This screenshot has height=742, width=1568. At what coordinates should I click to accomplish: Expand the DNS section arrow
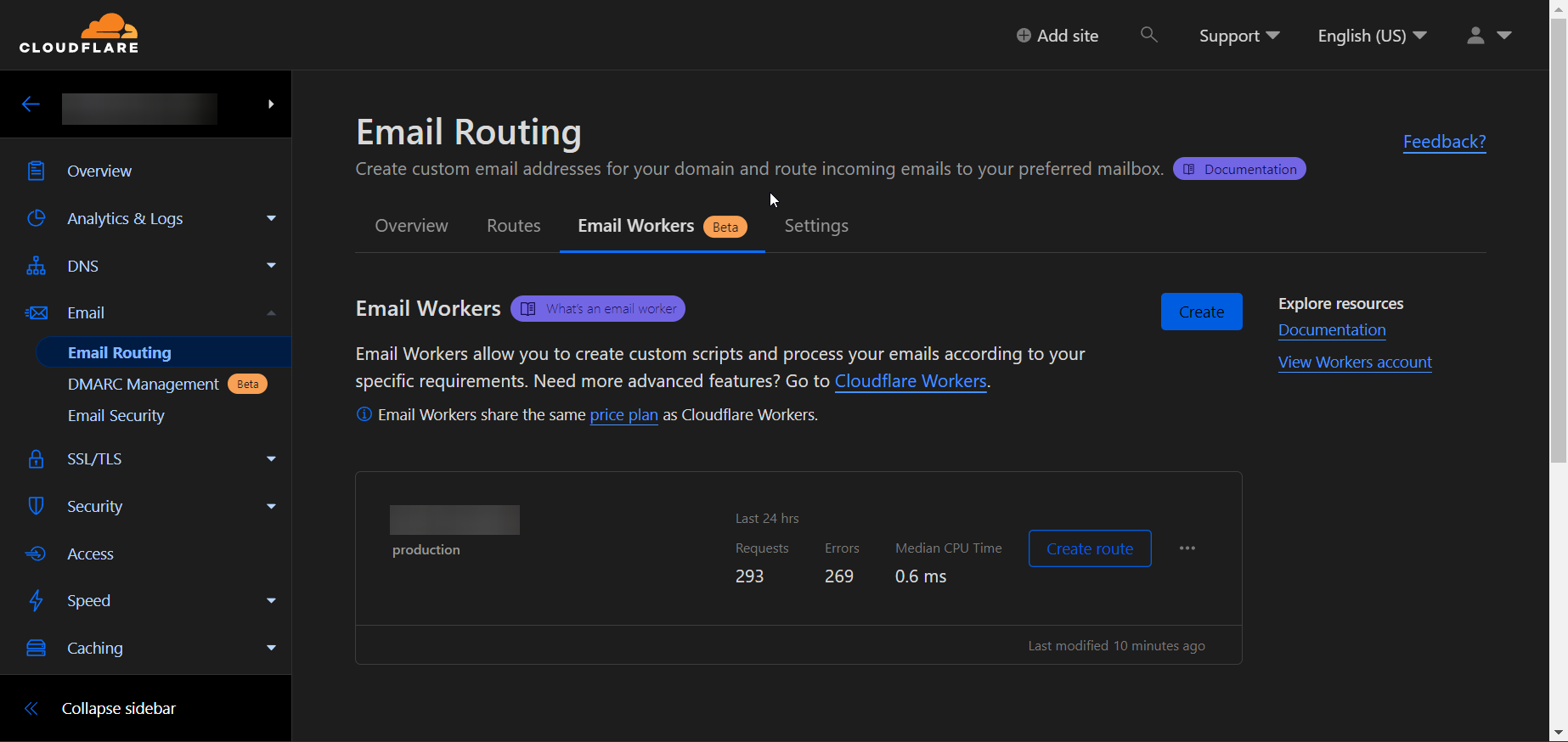[271, 266]
